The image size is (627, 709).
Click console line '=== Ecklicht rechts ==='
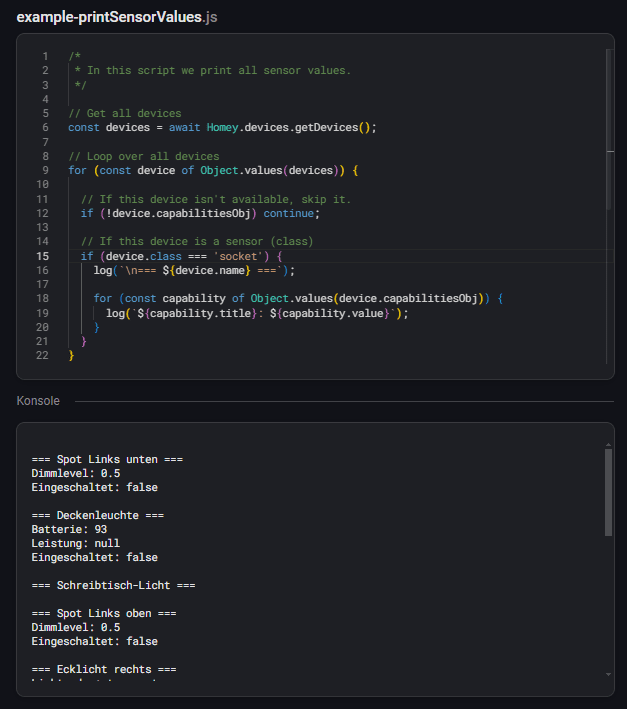(x=104, y=670)
